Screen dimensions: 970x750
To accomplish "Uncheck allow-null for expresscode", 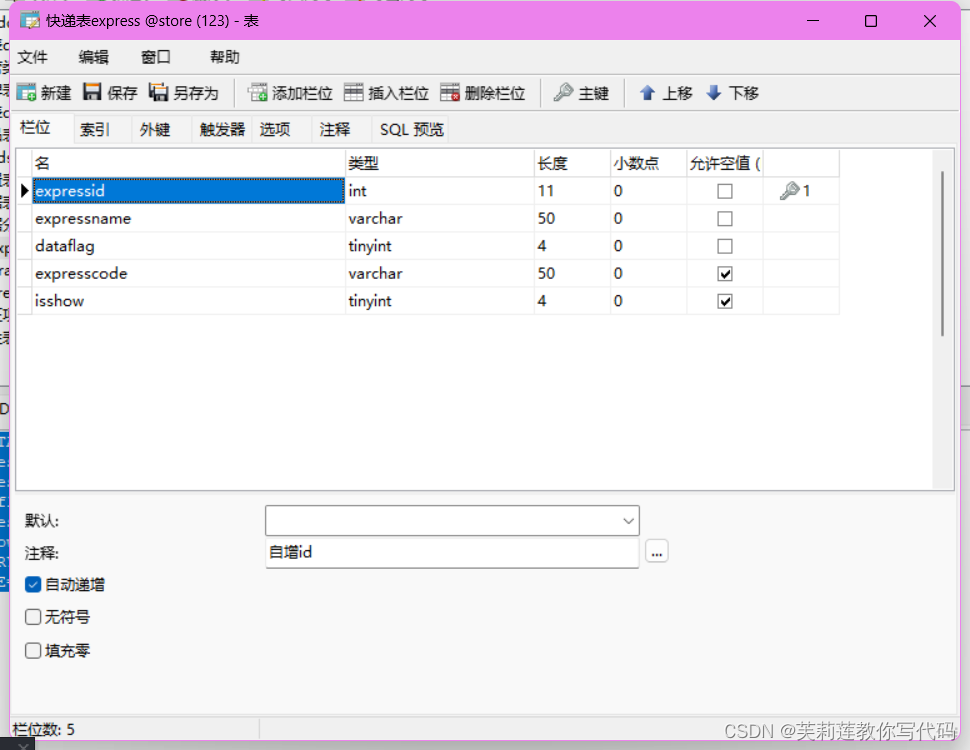I will point(725,274).
